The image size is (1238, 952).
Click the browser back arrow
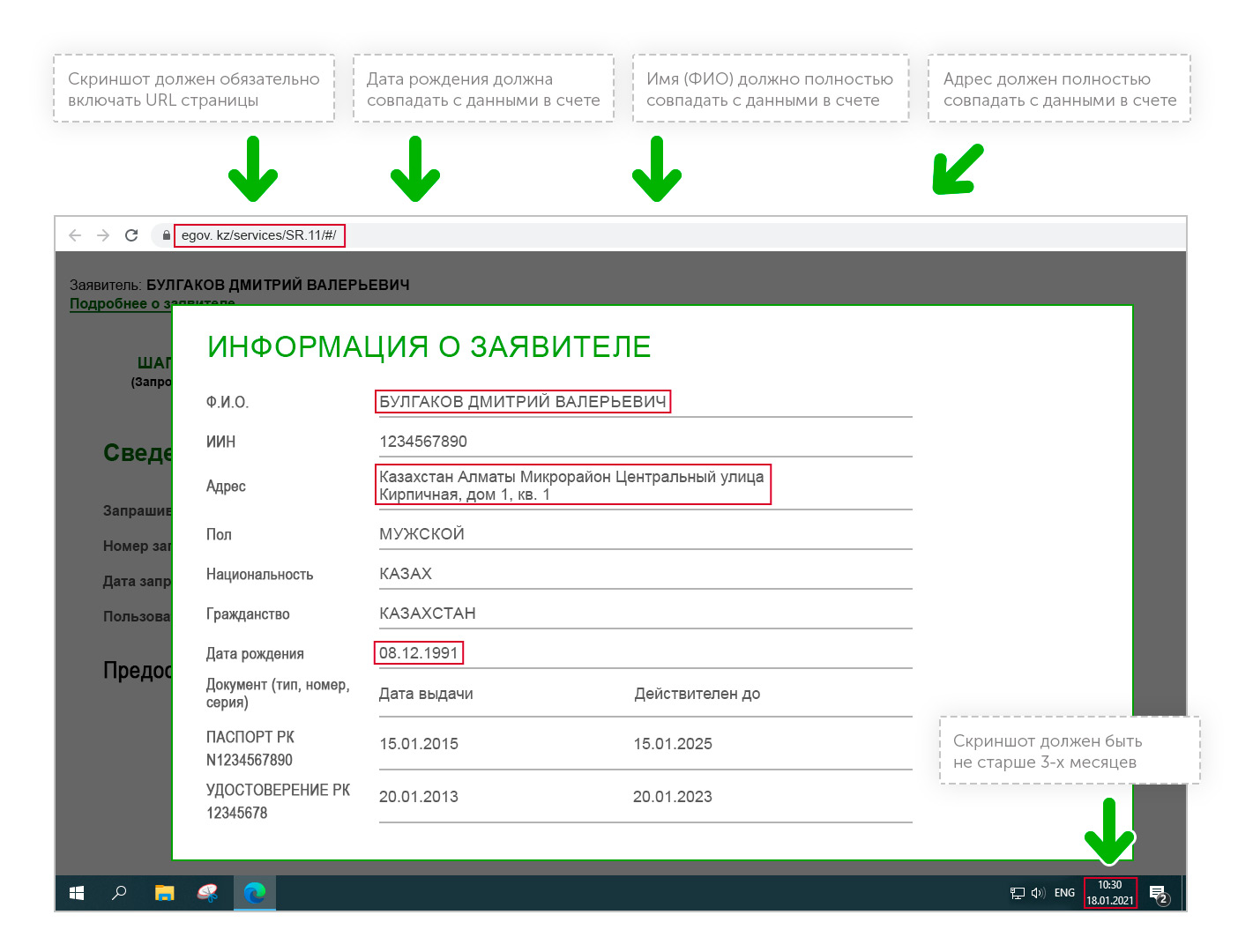(x=75, y=235)
